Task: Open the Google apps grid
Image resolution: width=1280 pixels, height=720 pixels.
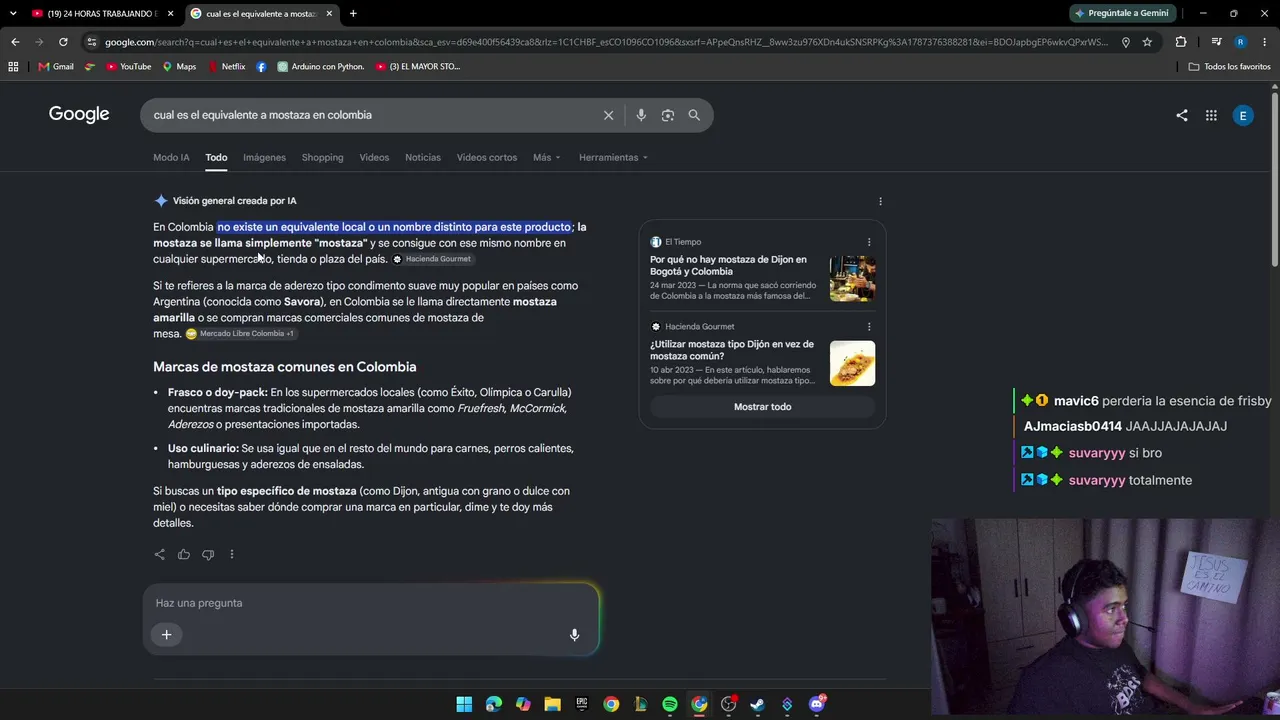Action: point(1211,115)
